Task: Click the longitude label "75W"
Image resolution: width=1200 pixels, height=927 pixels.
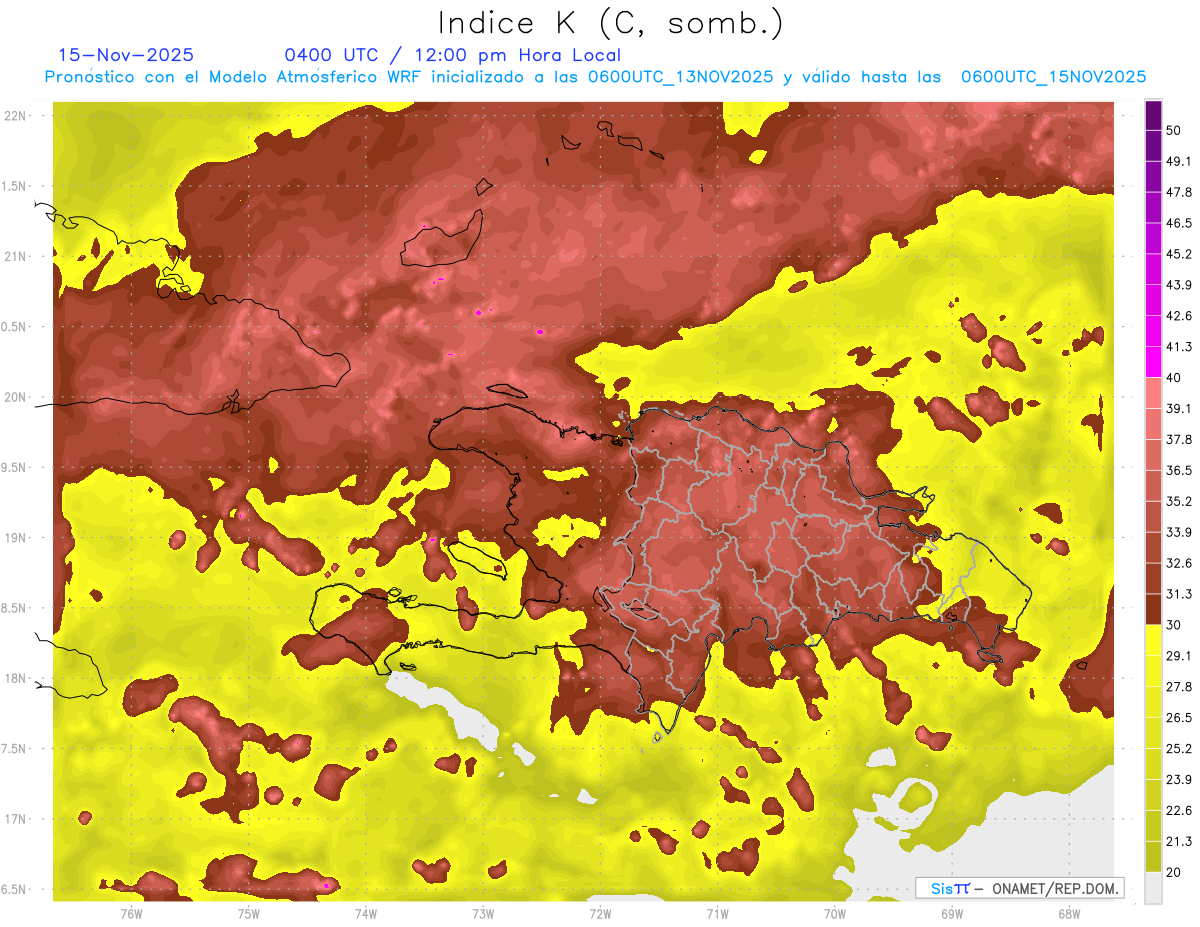Action: coord(248,914)
